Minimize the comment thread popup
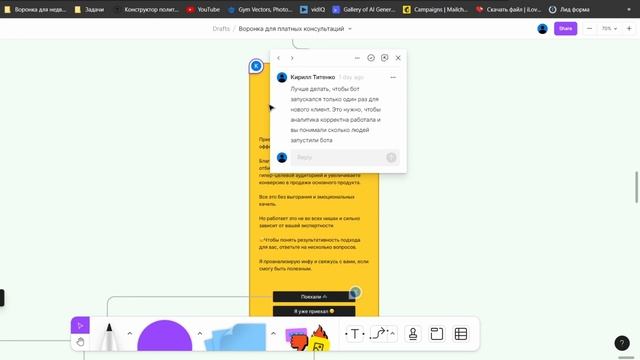Viewport: 640px width, 360px height. (357, 58)
